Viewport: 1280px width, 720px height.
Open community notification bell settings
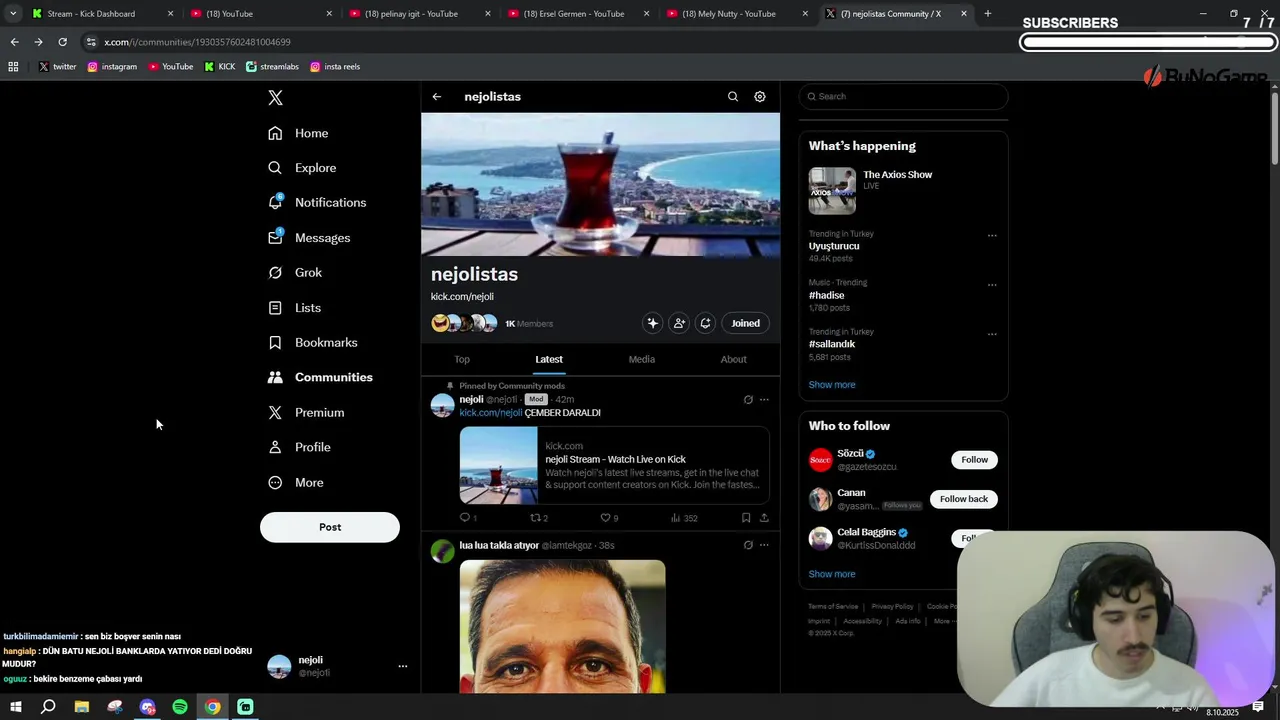click(x=706, y=323)
